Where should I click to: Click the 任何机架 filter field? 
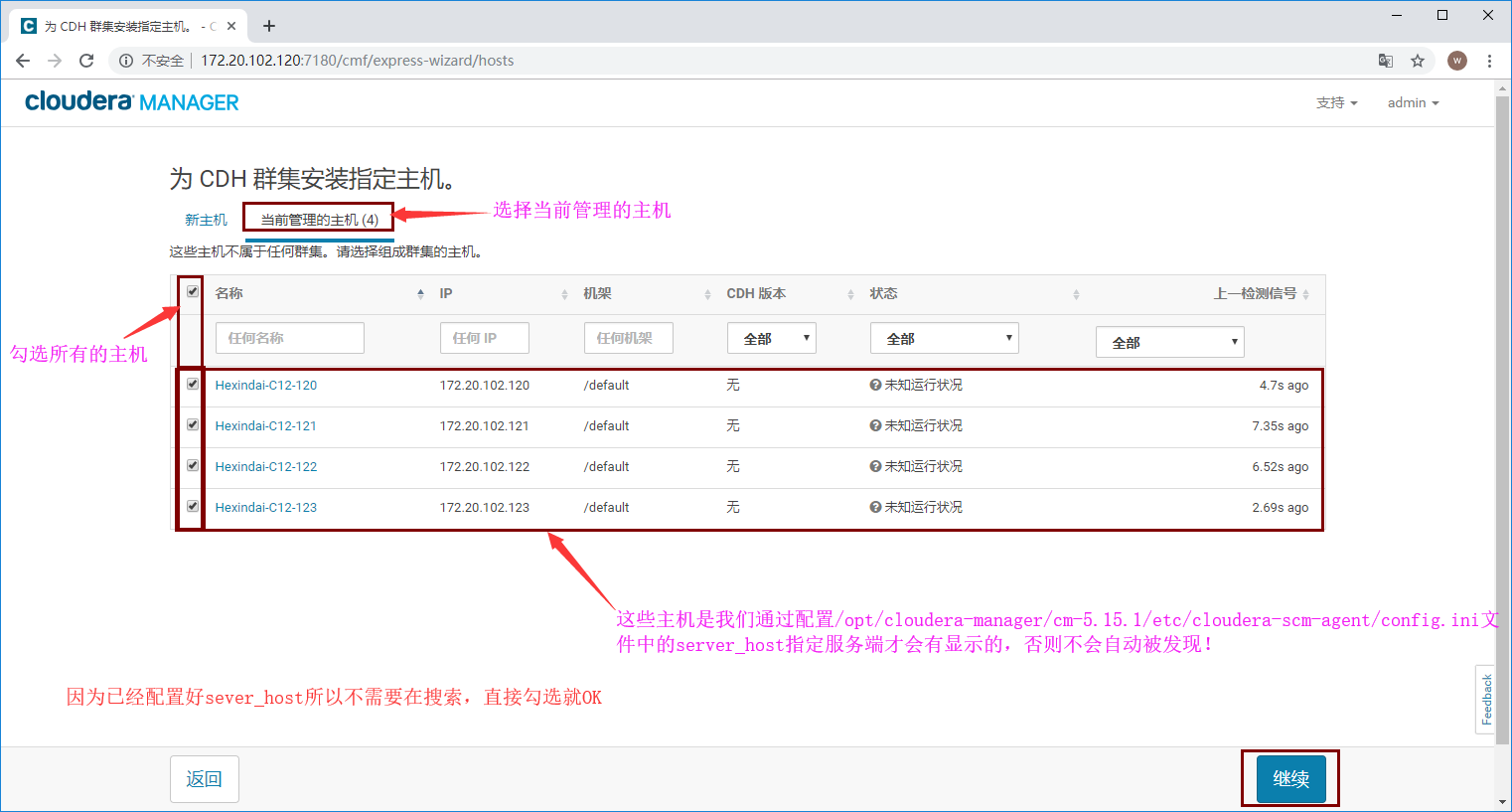pos(629,338)
